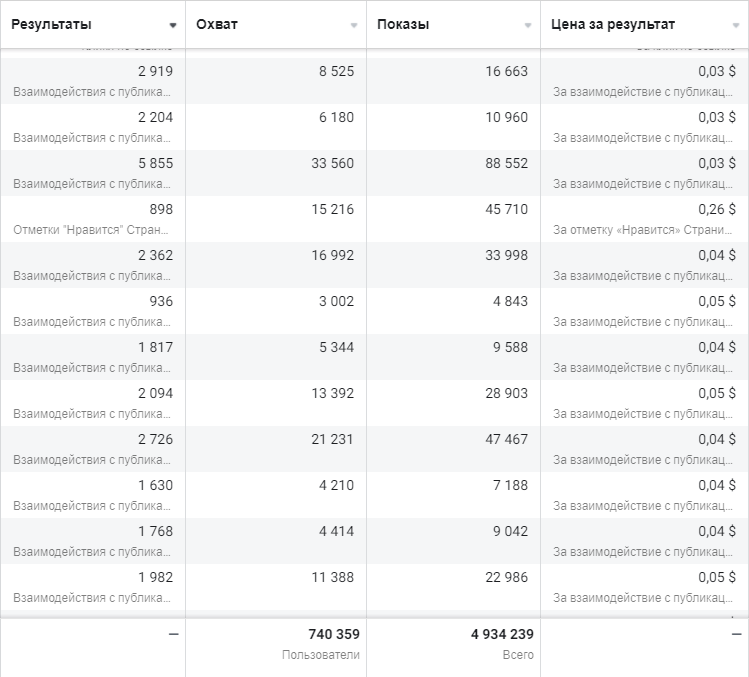Viewport: 749px width, 677px height.
Task: Select the results cell showing 1 982
Action: 93,587
